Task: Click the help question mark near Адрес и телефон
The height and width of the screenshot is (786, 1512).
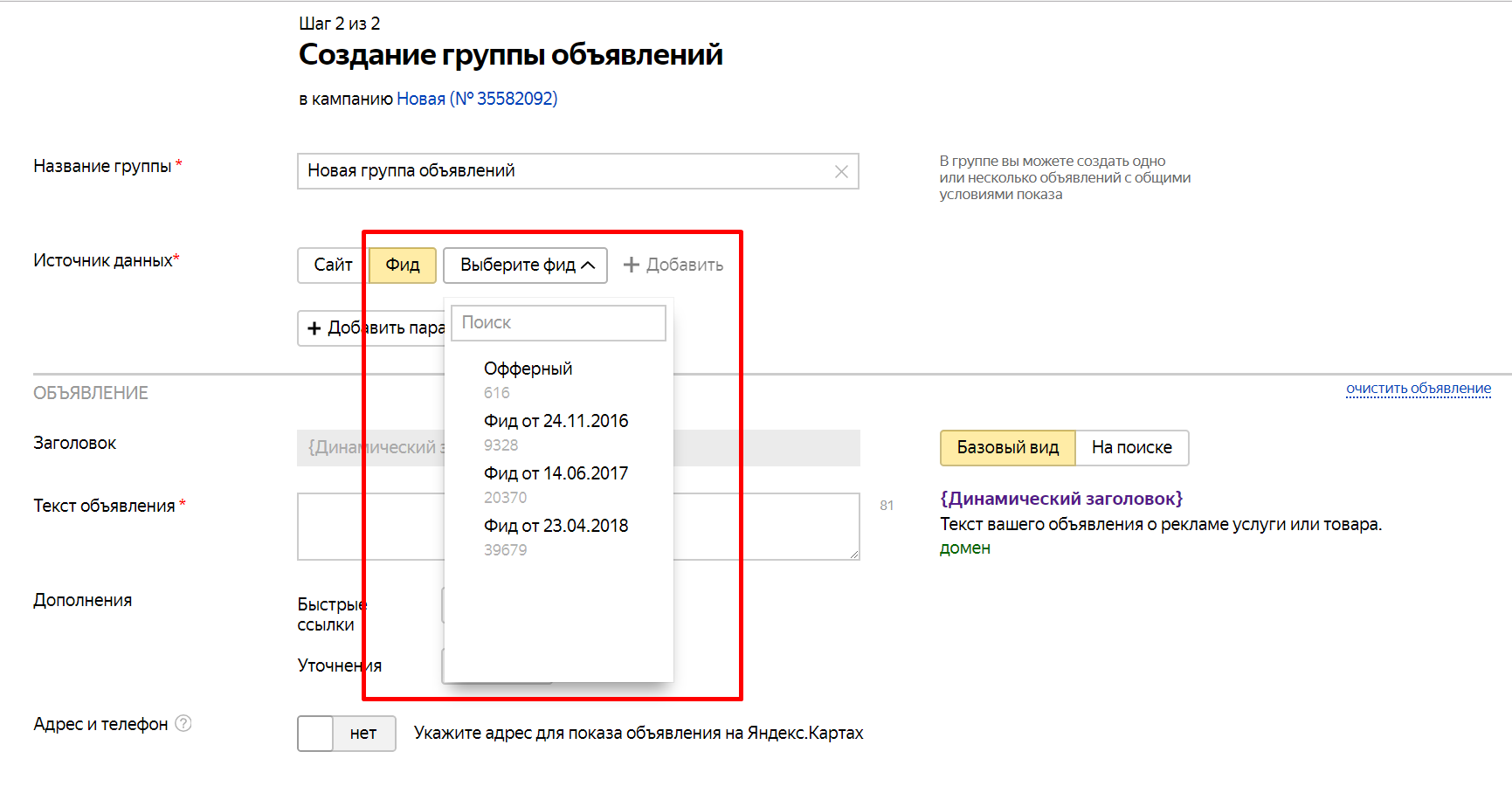Action: pyautogui.click(x=183, y=723)
